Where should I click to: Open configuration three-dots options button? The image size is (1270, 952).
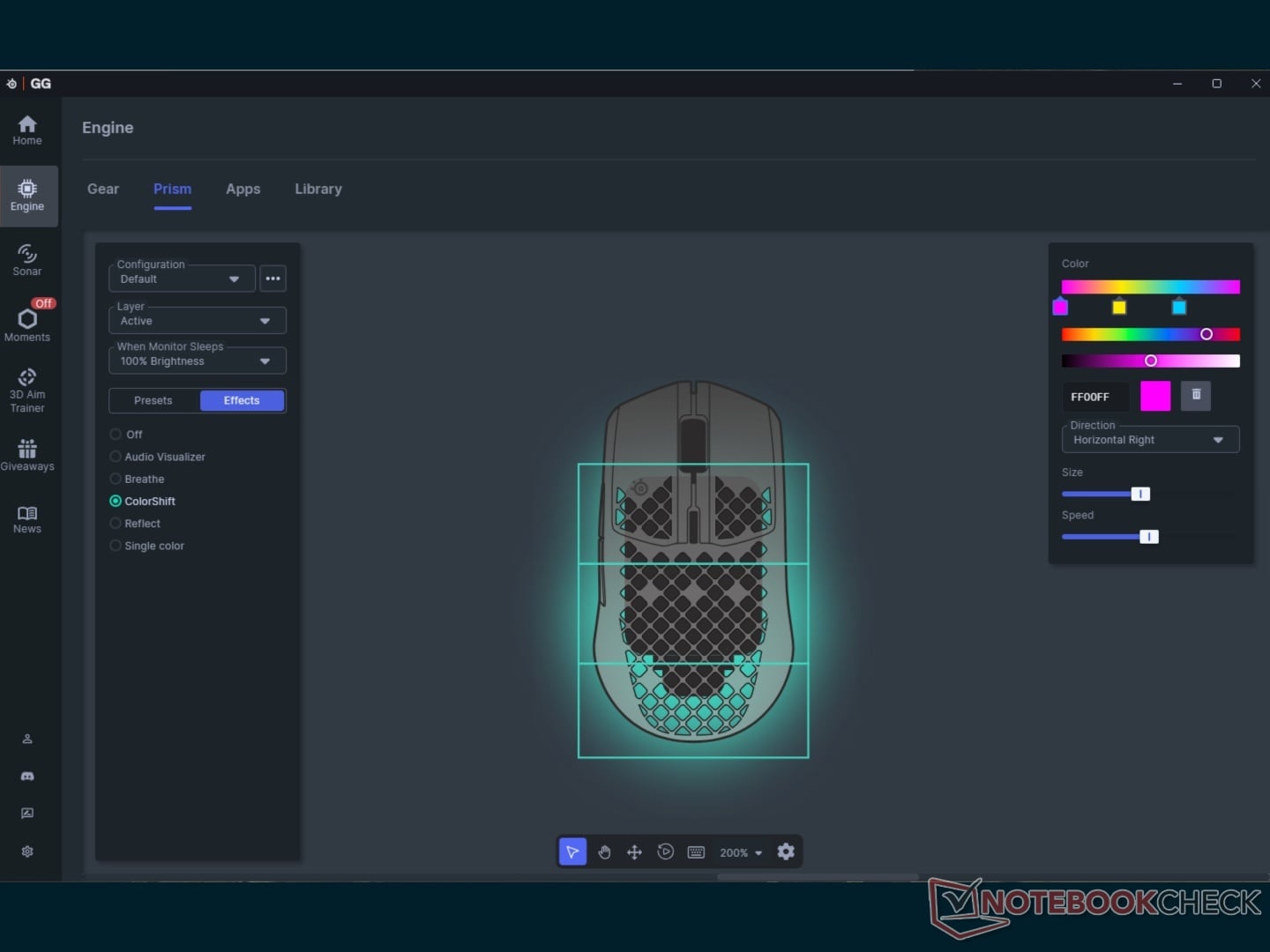(x=273, y=279)
